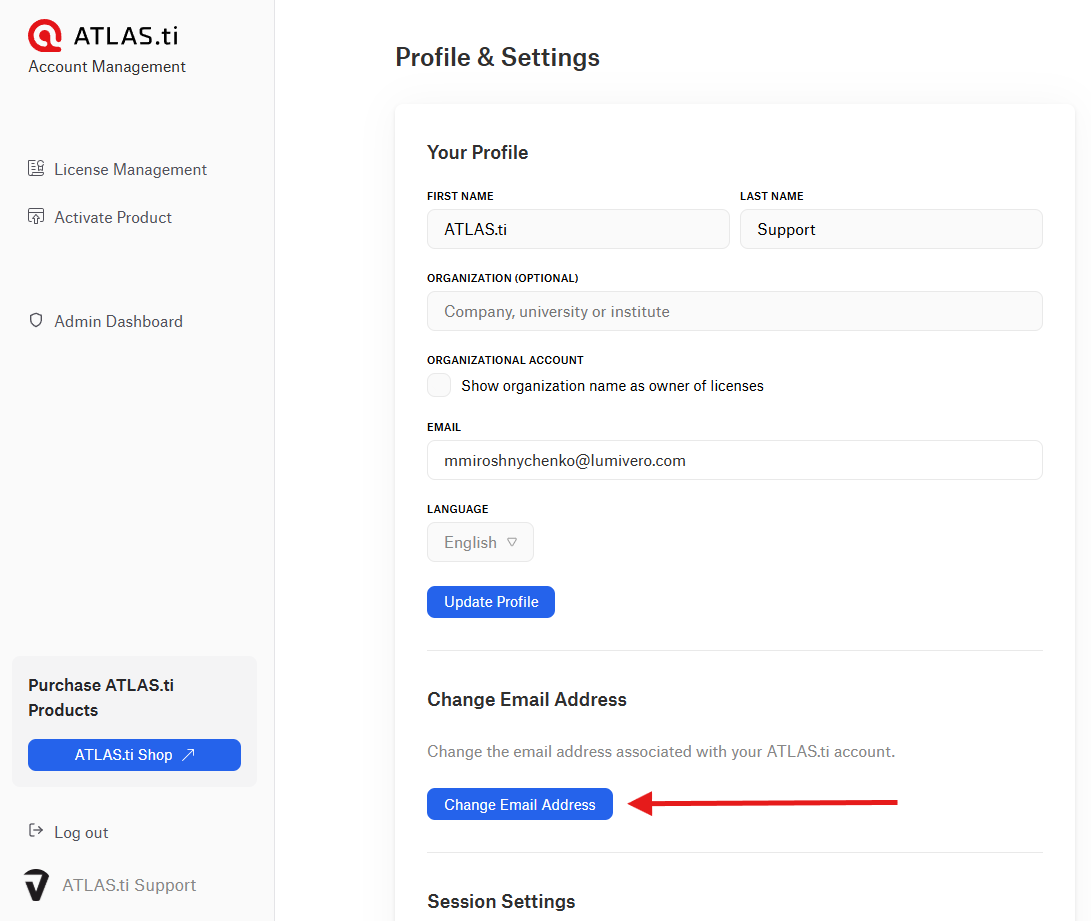Click the external link arrow on ATLAS.ti Shop

(x=188, y=755)
